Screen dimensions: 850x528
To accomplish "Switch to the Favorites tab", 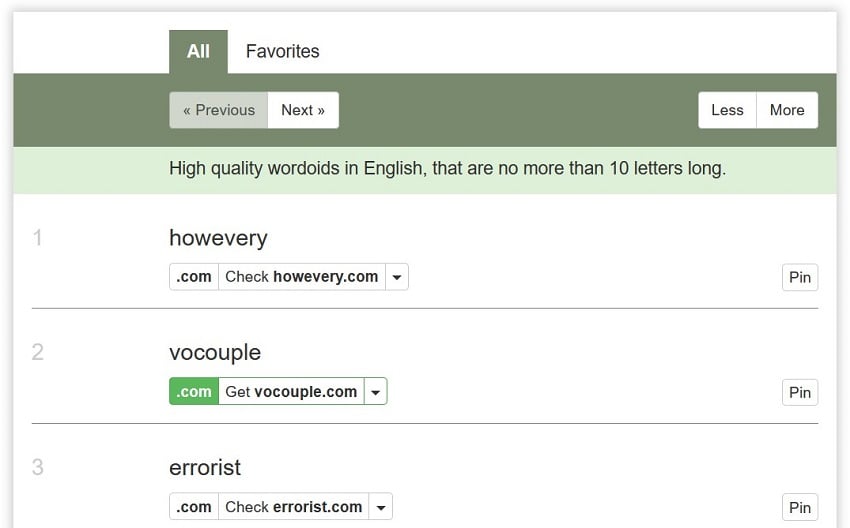I will [282, 51].
